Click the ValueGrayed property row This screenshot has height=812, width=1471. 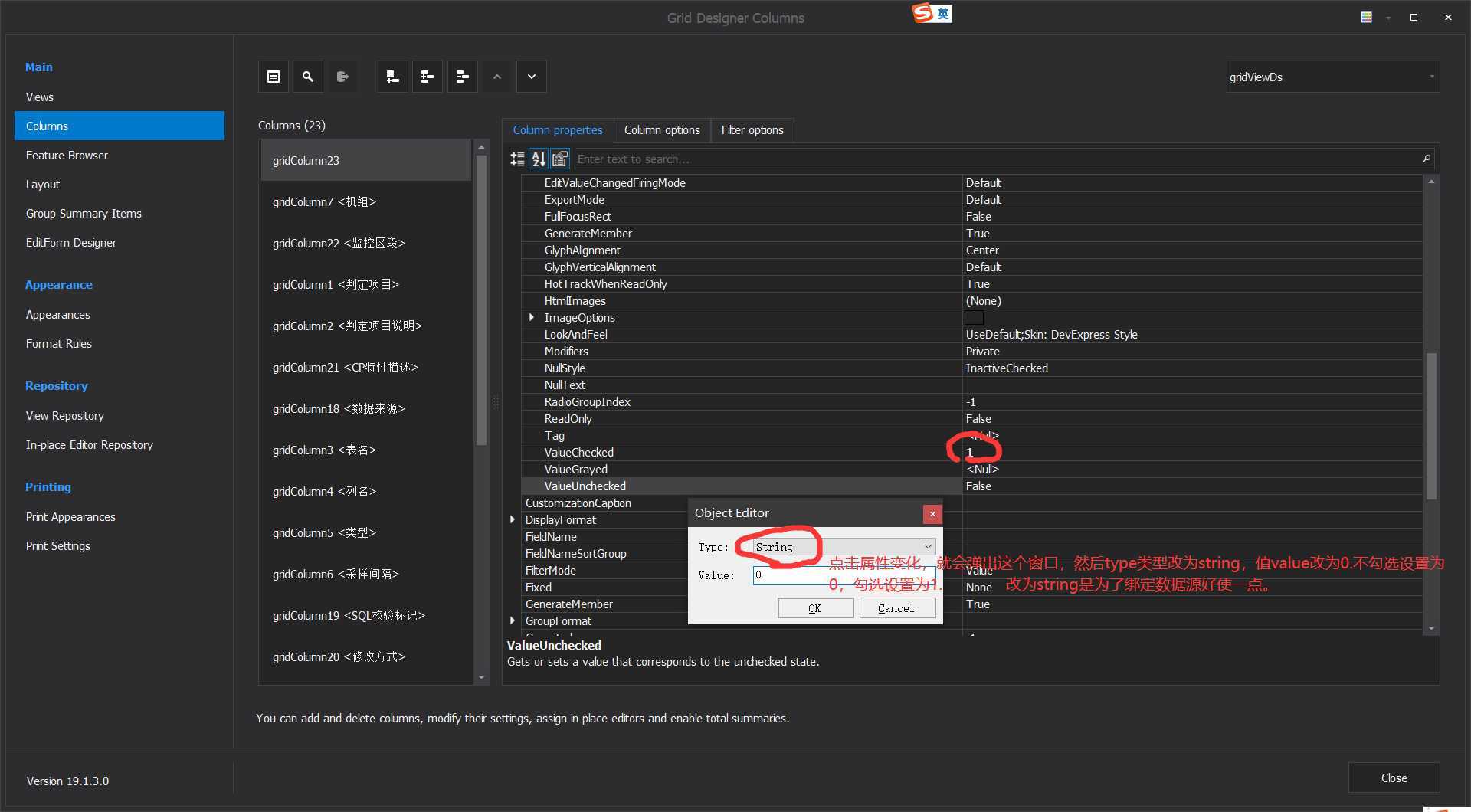(x=971, y=470)
